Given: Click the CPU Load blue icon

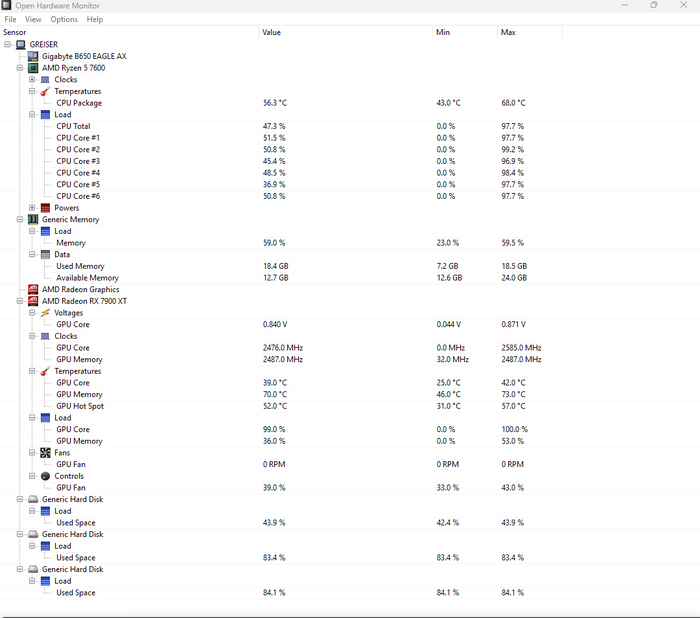Looking at the screenshot, I should coord(45,115).
